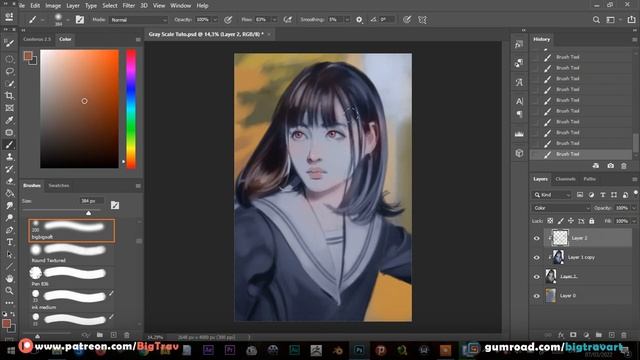Select the Pen tool
The height and width of the screenshot is (360, 640).
(9, 230)
